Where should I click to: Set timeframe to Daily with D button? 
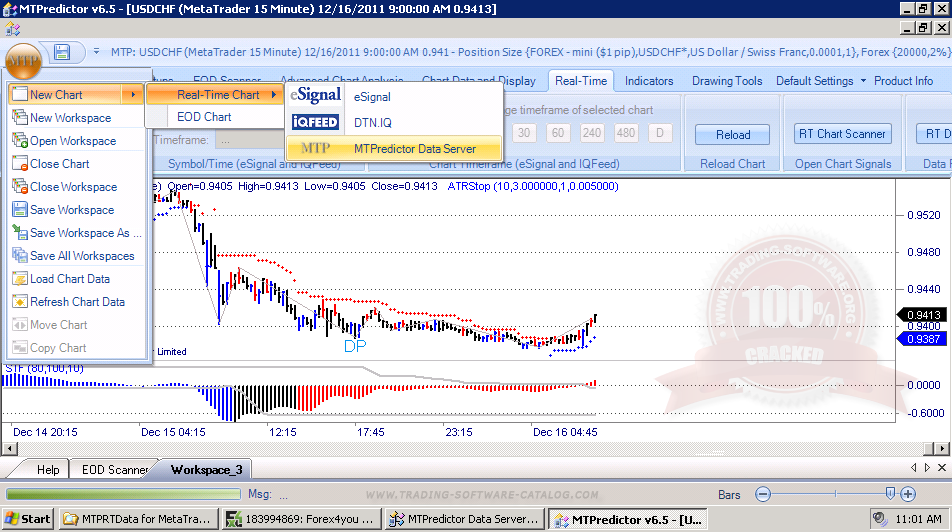point(660,133)
